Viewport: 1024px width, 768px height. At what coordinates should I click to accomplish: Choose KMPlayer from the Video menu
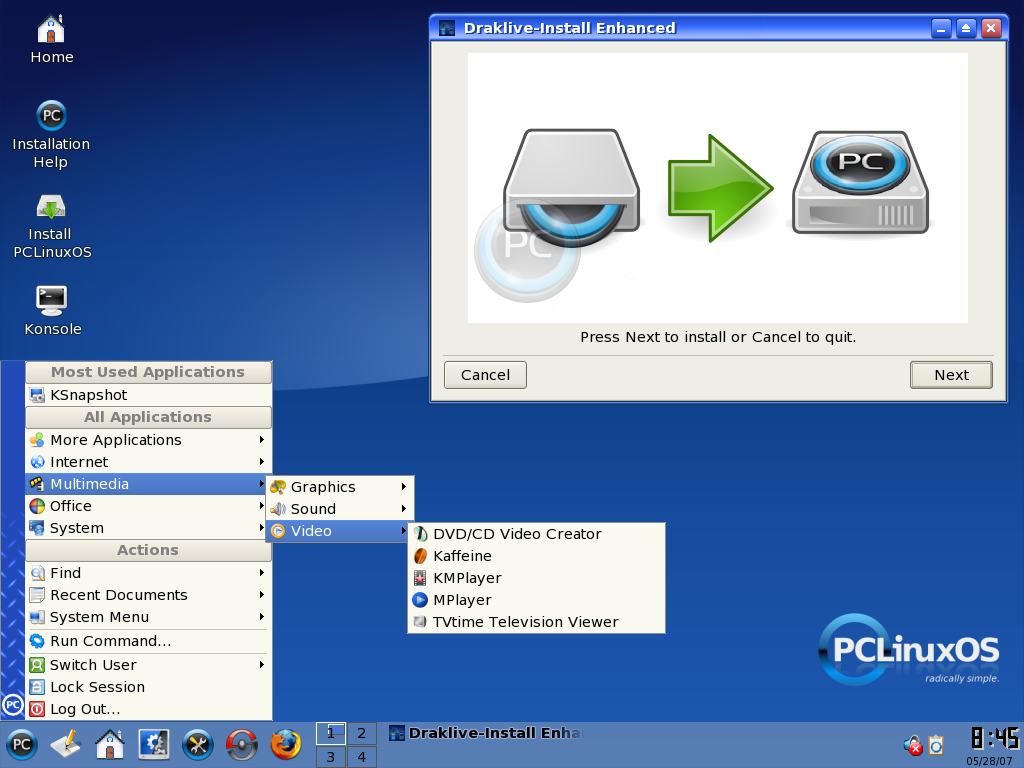pos(536,578)
